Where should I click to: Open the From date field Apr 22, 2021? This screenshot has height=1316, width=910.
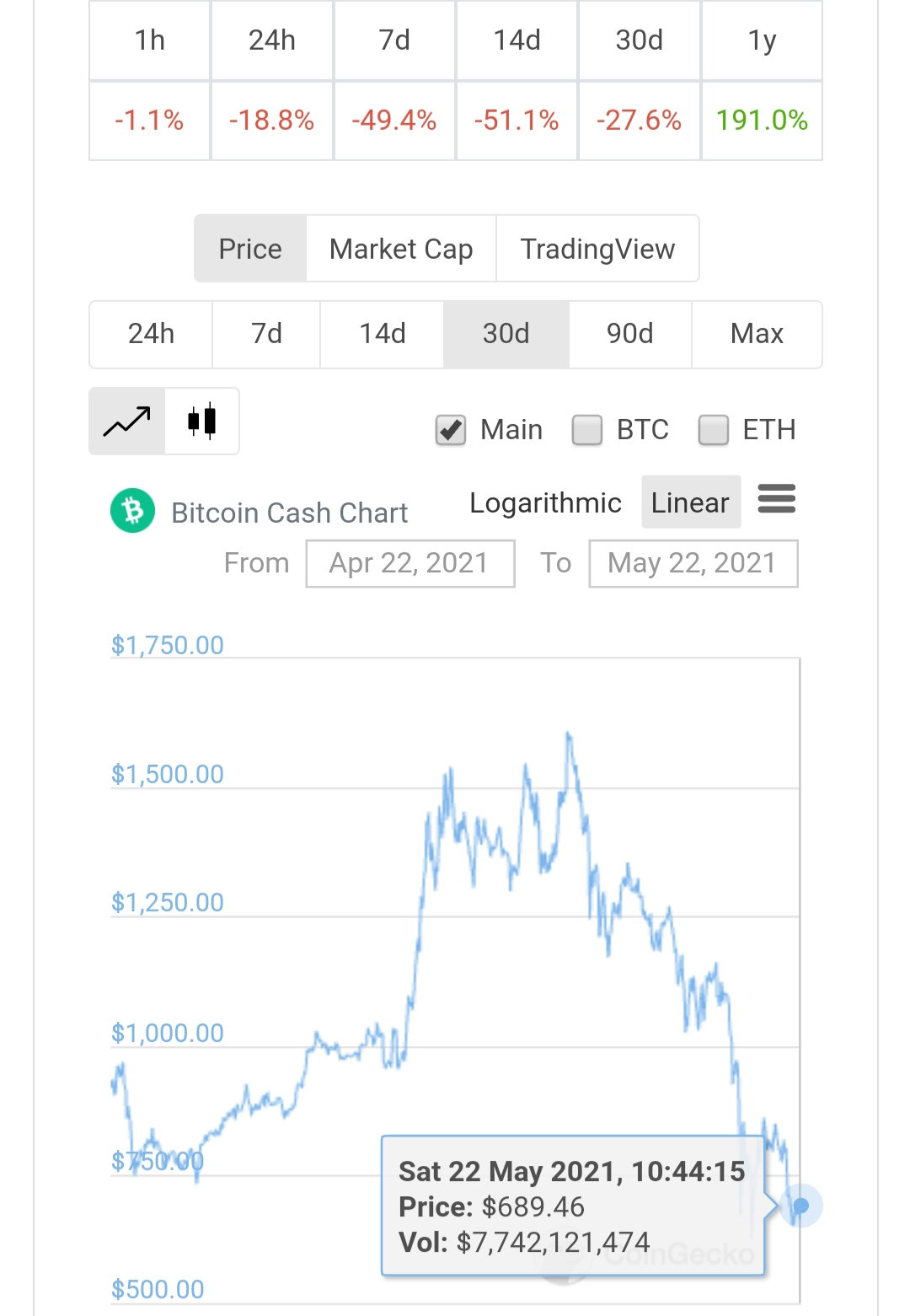410,563
